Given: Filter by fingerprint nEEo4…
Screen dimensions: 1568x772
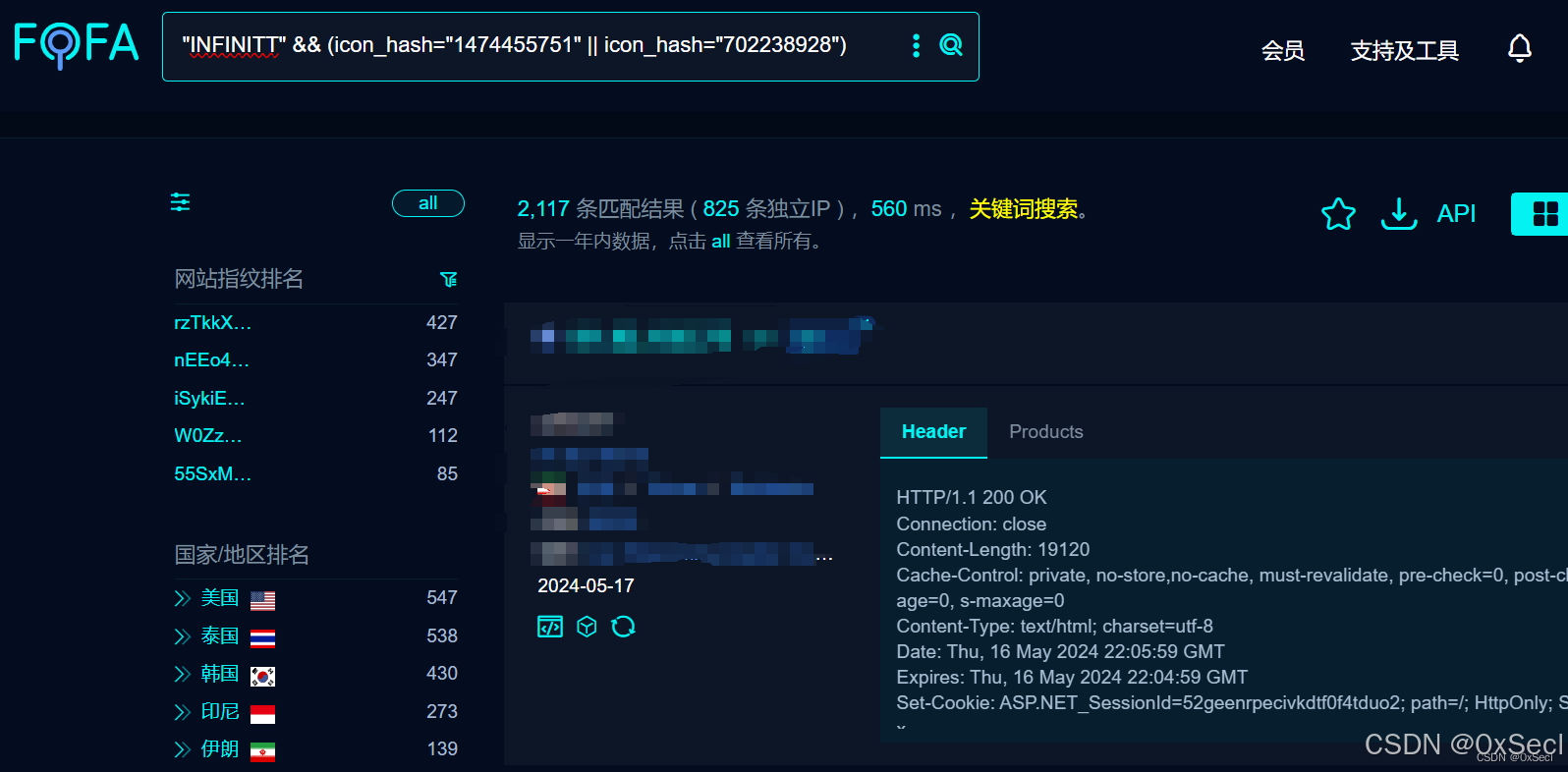Looking at the screenshot, I should point(212,360).
